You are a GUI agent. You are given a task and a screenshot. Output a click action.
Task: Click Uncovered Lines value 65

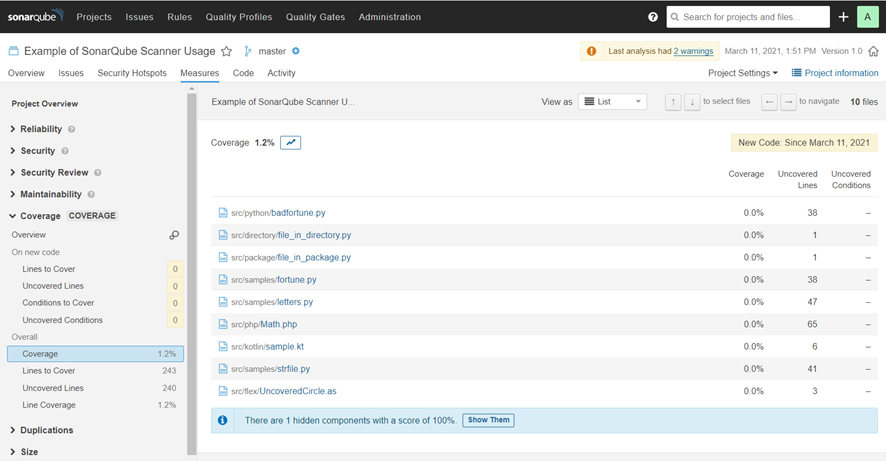coord(812,324)
